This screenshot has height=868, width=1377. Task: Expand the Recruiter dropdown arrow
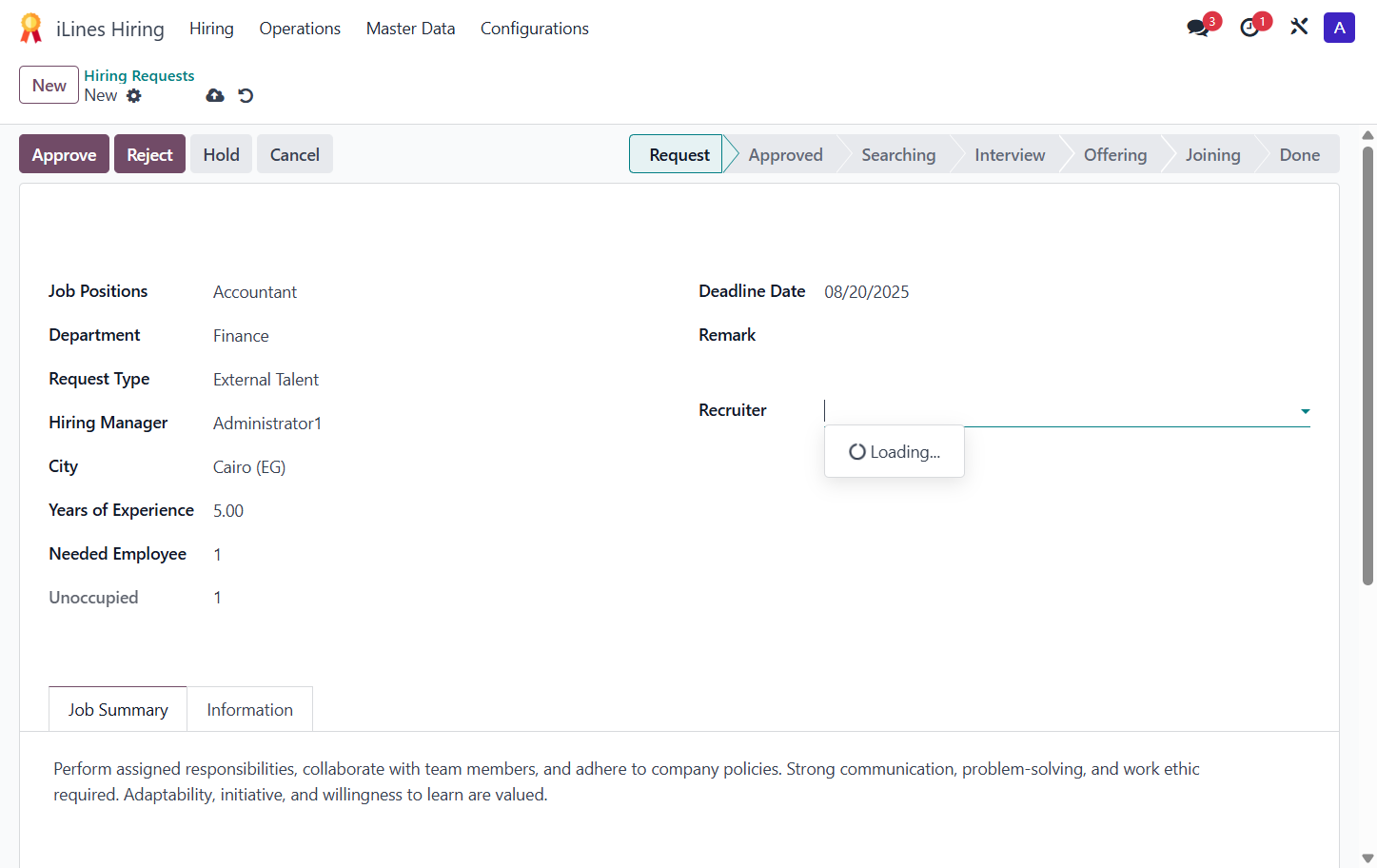click(x=1305, y=411)
